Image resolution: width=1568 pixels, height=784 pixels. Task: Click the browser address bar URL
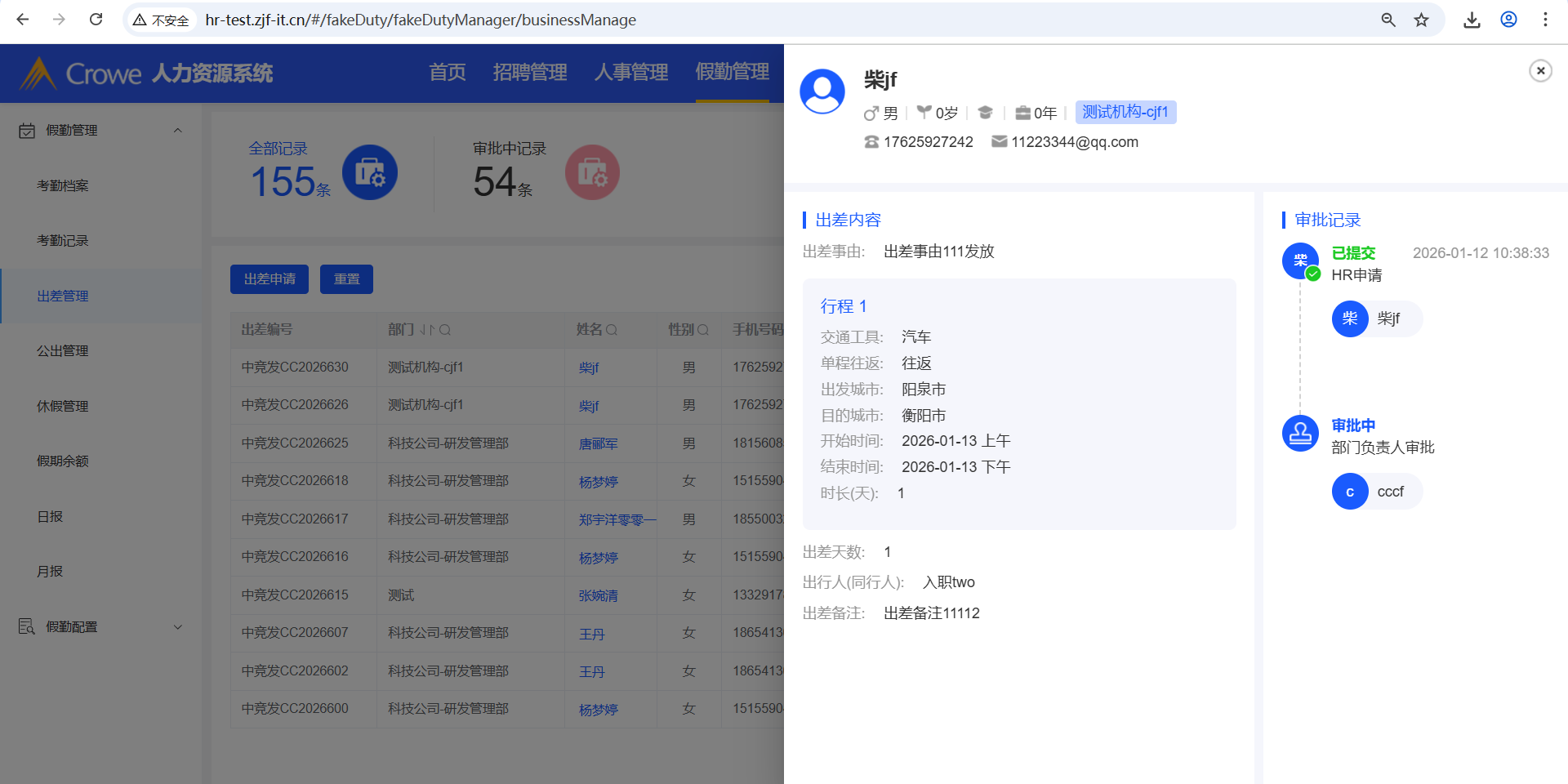421,20
